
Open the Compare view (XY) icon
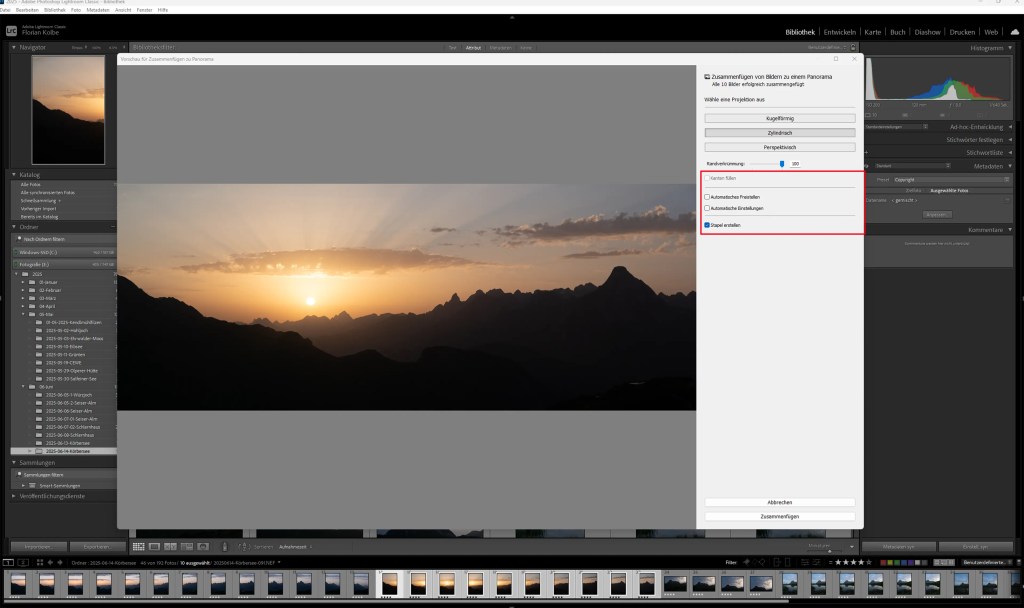point(170,547)
